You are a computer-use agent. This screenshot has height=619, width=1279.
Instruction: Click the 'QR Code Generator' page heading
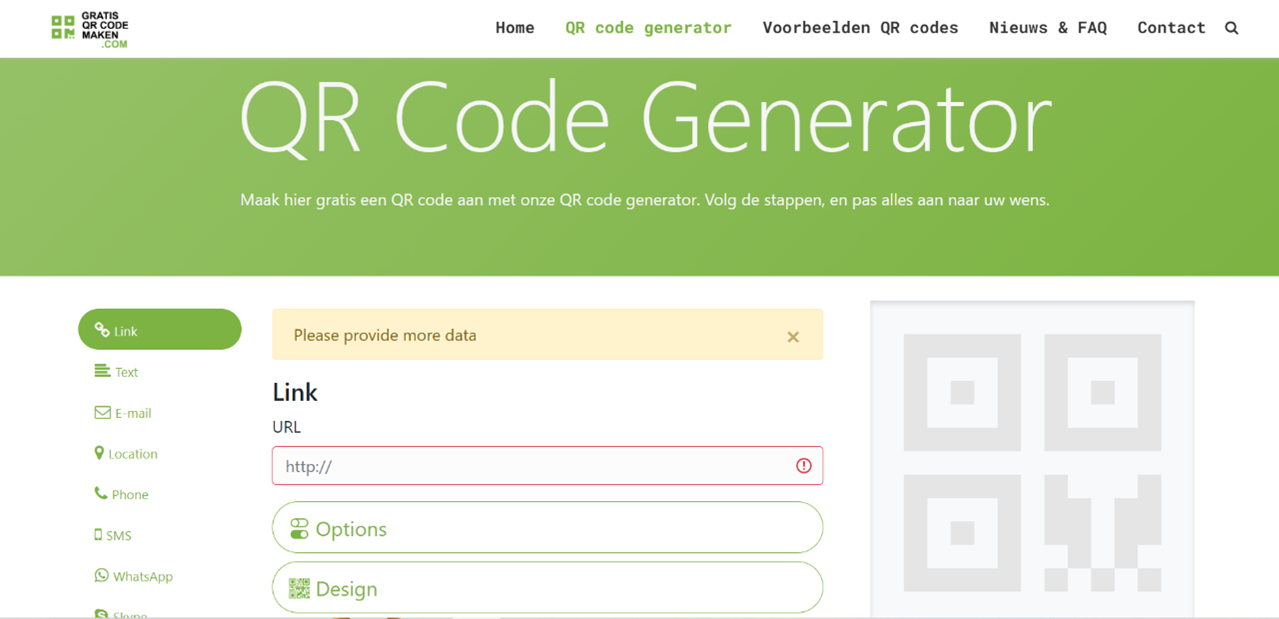646,117
